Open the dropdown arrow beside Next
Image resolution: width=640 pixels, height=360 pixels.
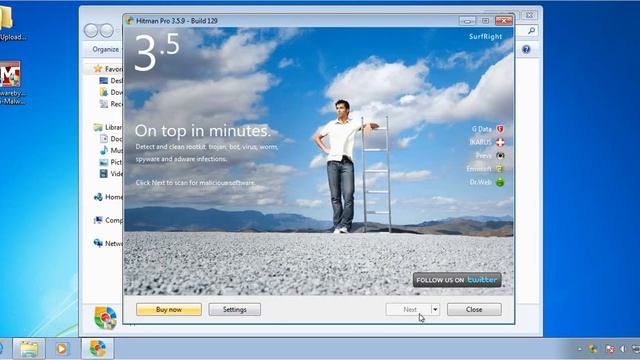[x=435, y=309]
